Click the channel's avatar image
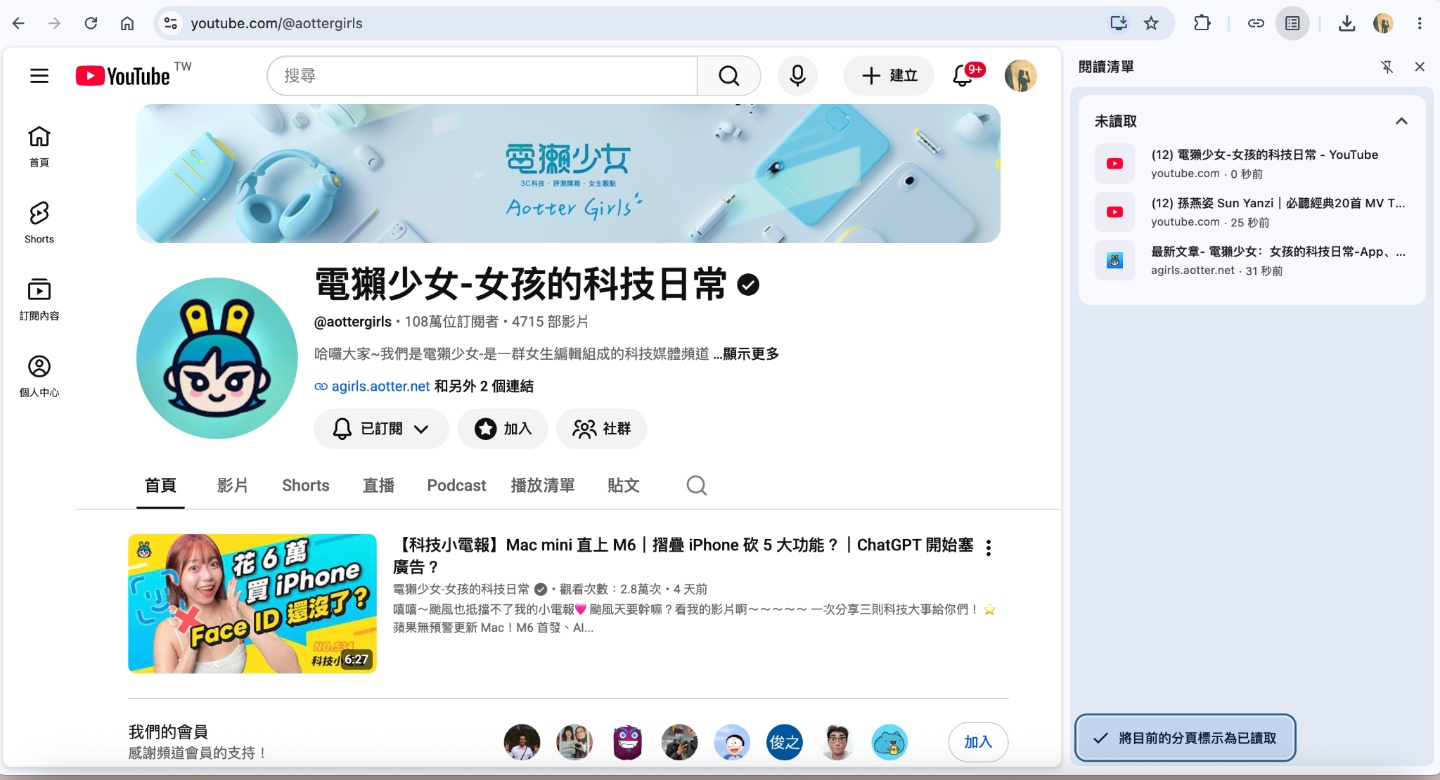 217,358
